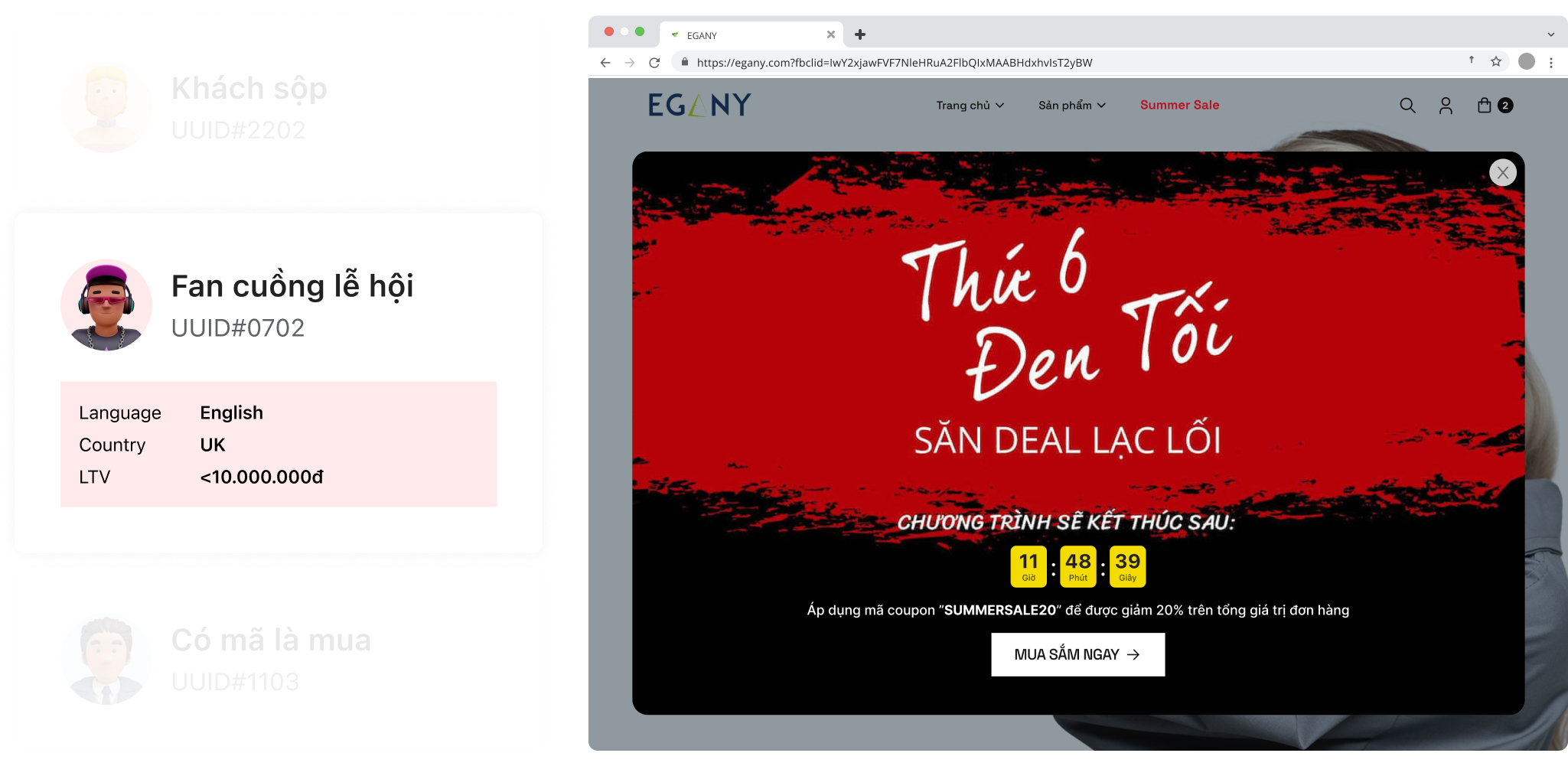Click the EGANY logo

(699, 105)
